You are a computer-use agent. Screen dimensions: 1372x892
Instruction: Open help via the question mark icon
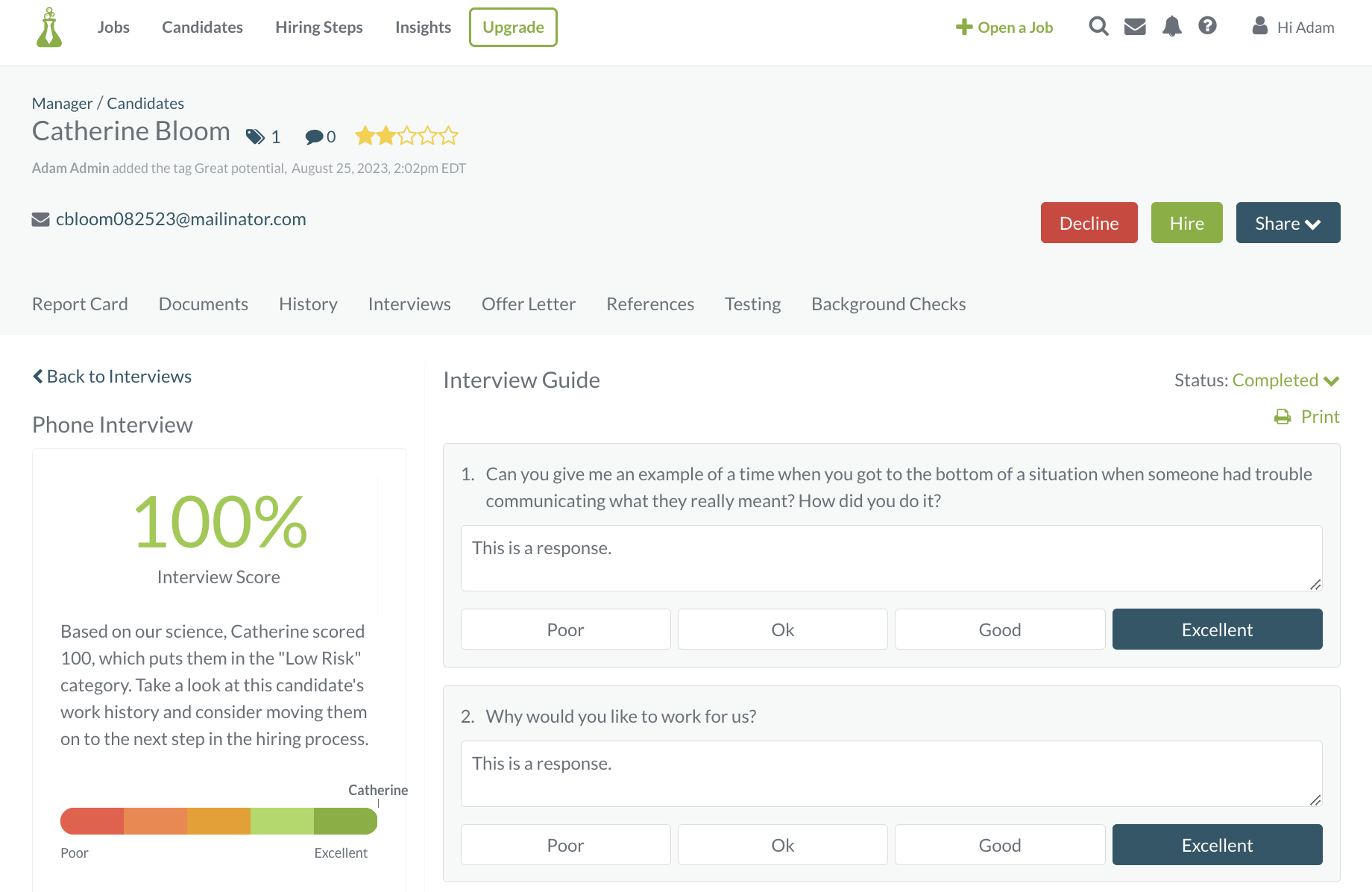tap(1207, 26)
